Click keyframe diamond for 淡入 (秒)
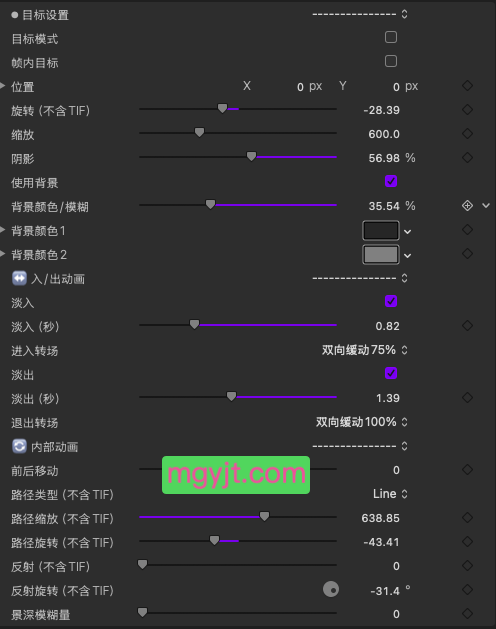Screen dimensions: 496x629 pos(467,326)
